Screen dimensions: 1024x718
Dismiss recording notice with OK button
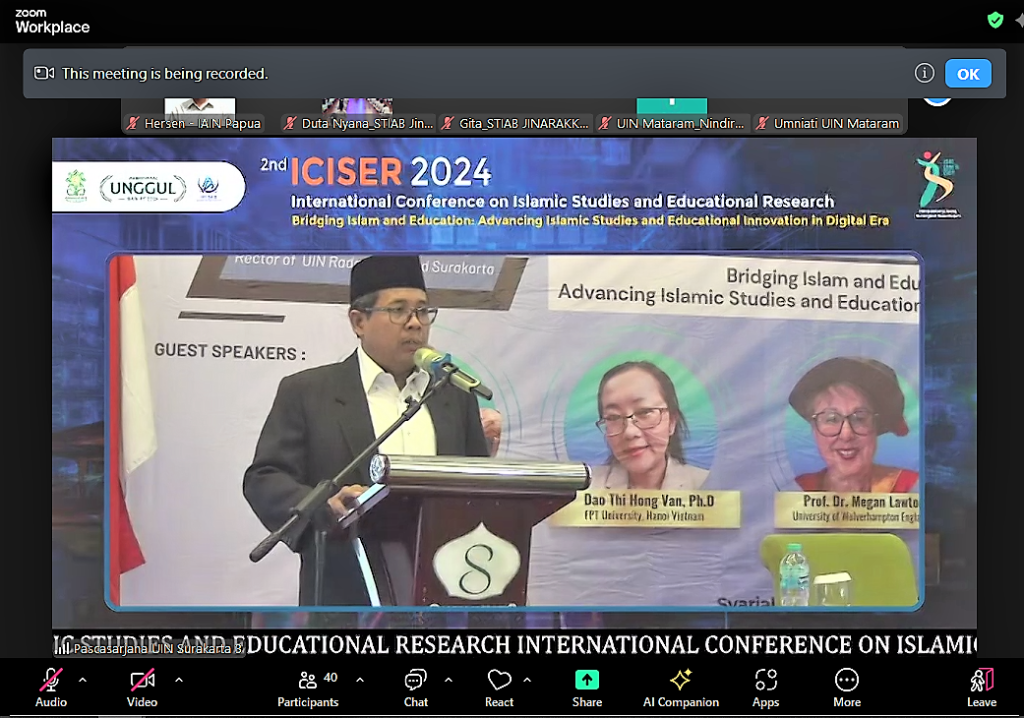pos(968,74)
